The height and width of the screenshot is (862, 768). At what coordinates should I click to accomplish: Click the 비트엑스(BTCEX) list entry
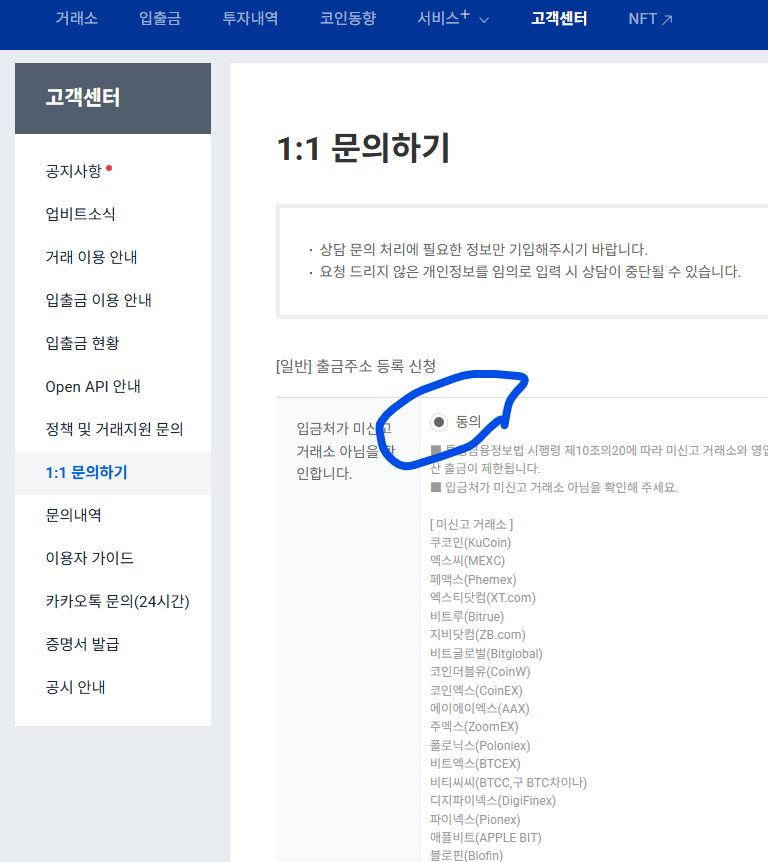(475, 764)
